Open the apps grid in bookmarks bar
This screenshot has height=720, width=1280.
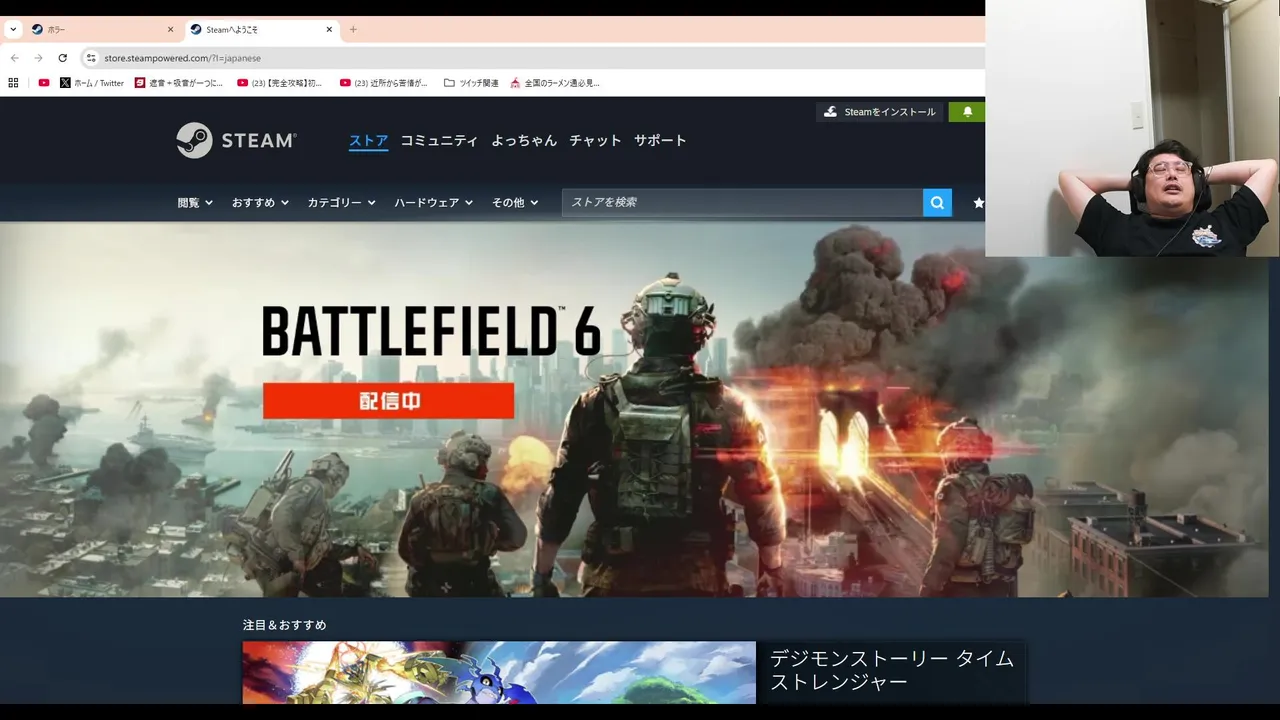14,83
